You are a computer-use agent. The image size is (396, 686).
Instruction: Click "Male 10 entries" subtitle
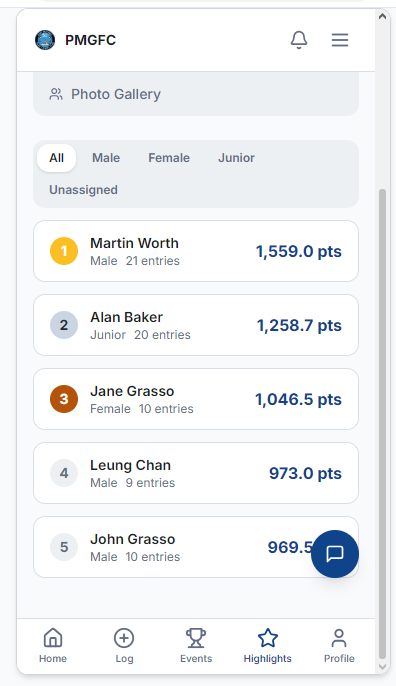[135, 556]
